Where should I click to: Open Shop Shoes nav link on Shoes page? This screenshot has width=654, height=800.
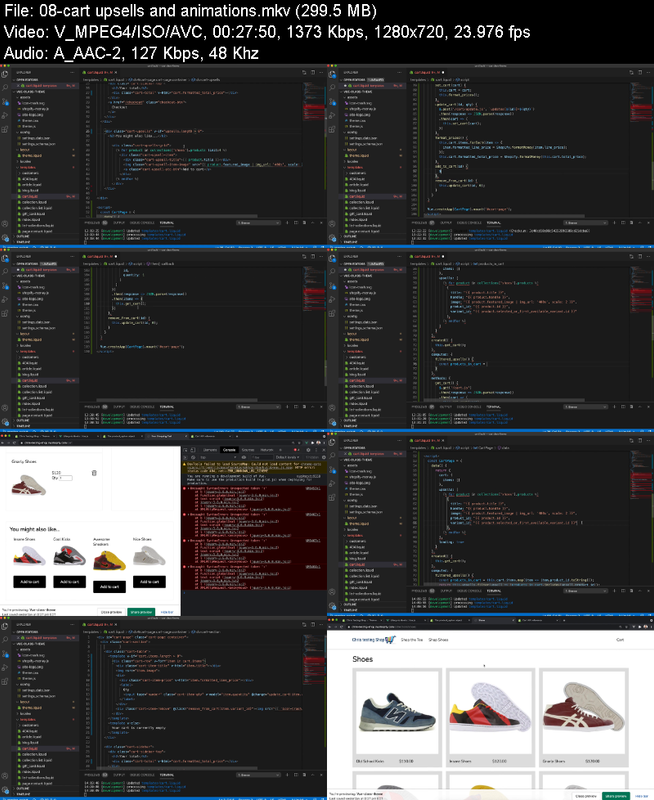coord(438,640)
